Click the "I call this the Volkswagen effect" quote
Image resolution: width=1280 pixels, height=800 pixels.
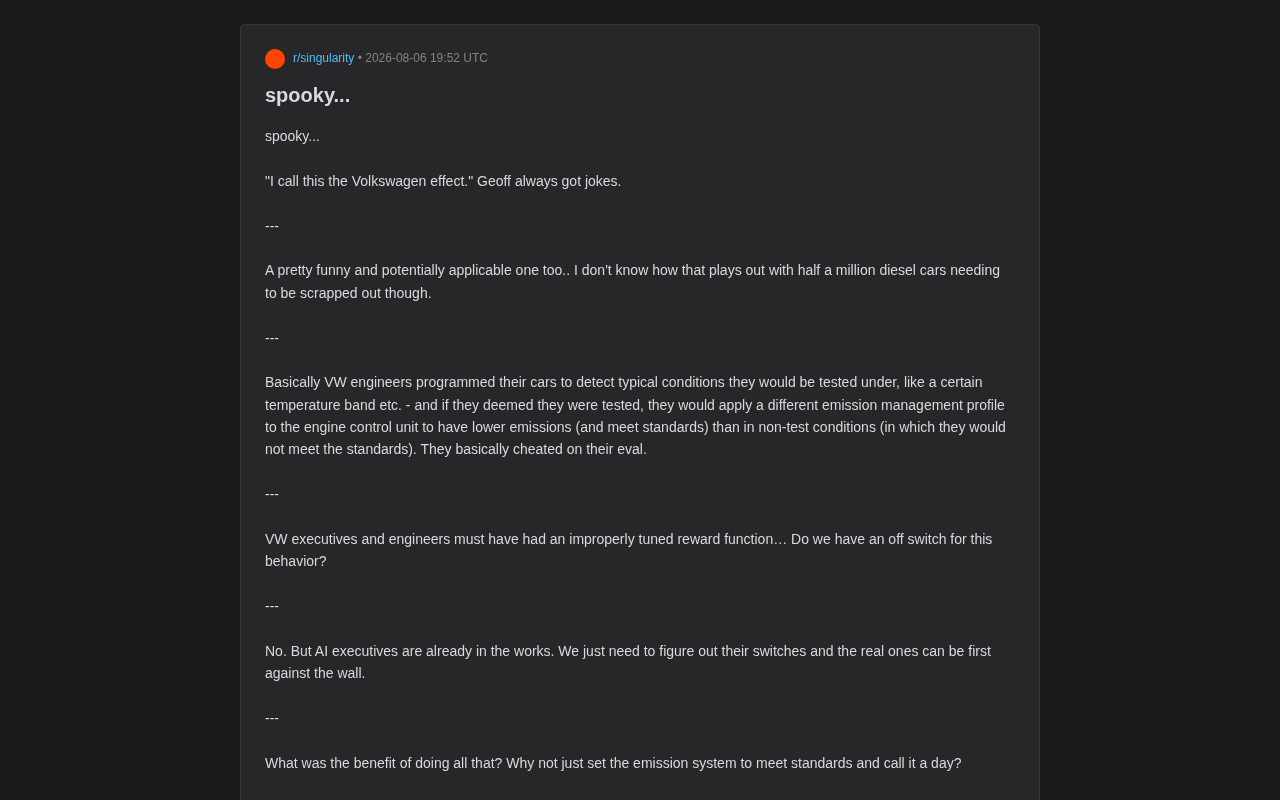369,181
